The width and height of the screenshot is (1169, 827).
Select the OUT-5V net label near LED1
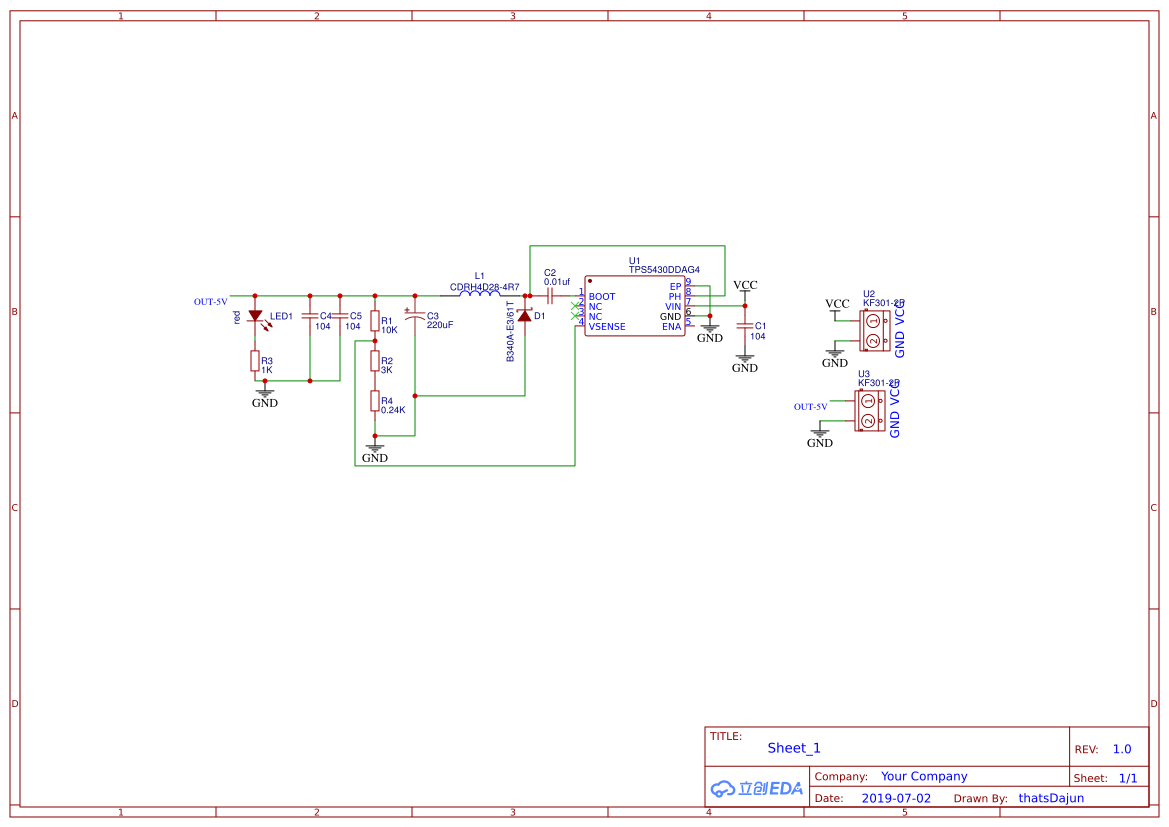210,301
